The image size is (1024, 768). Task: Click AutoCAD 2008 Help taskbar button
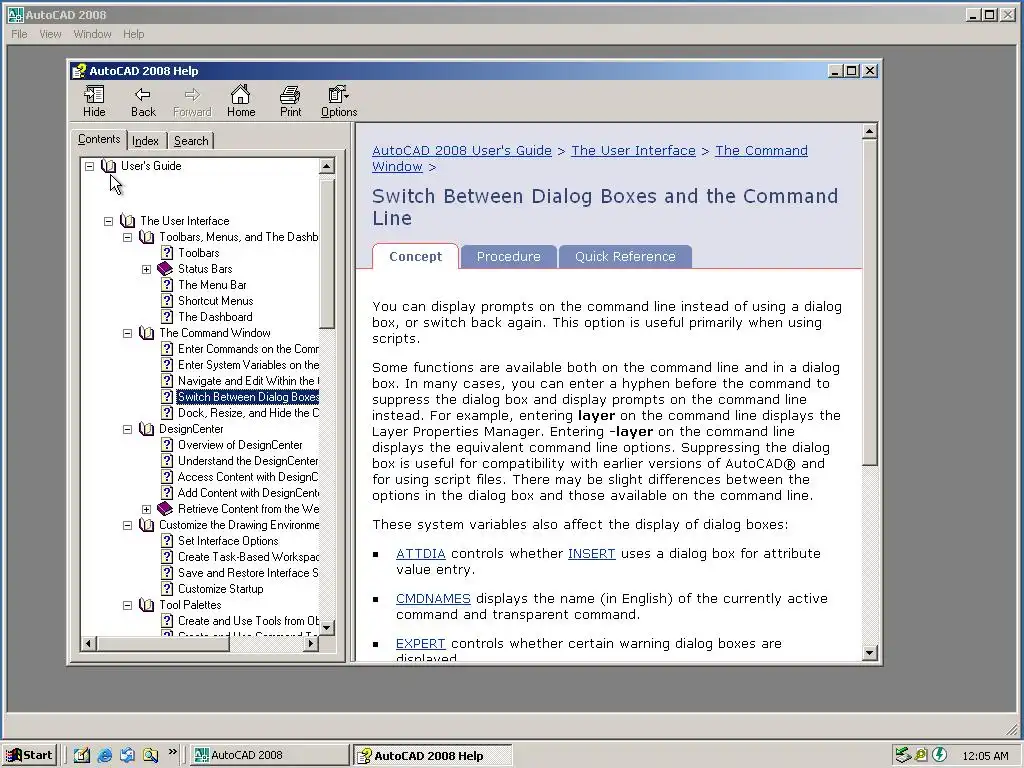pyautogui.click(x=433, y=756)
